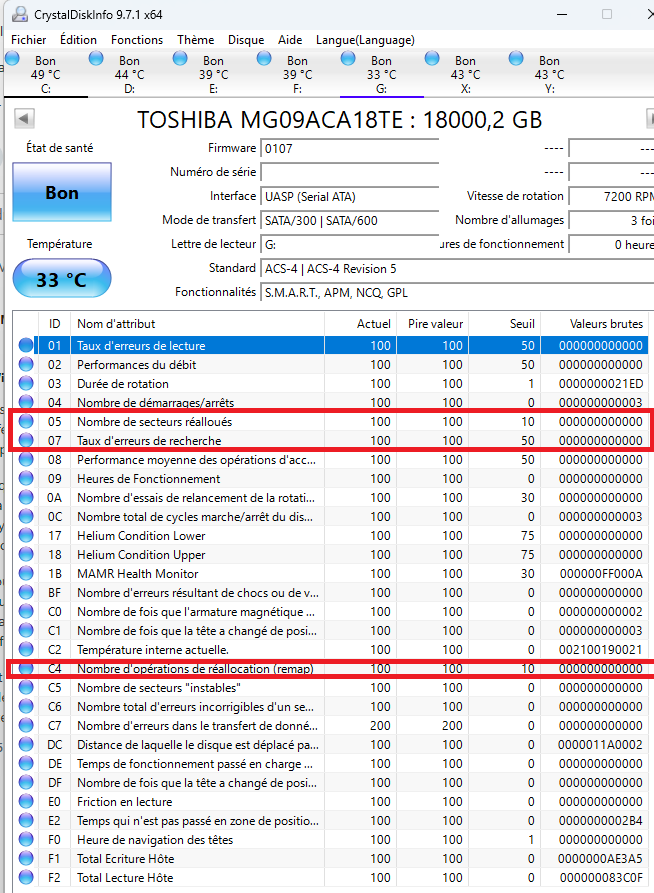Click the blue Bon health status button
Viewport: 654px width, 893px height.
pos(62,192)
